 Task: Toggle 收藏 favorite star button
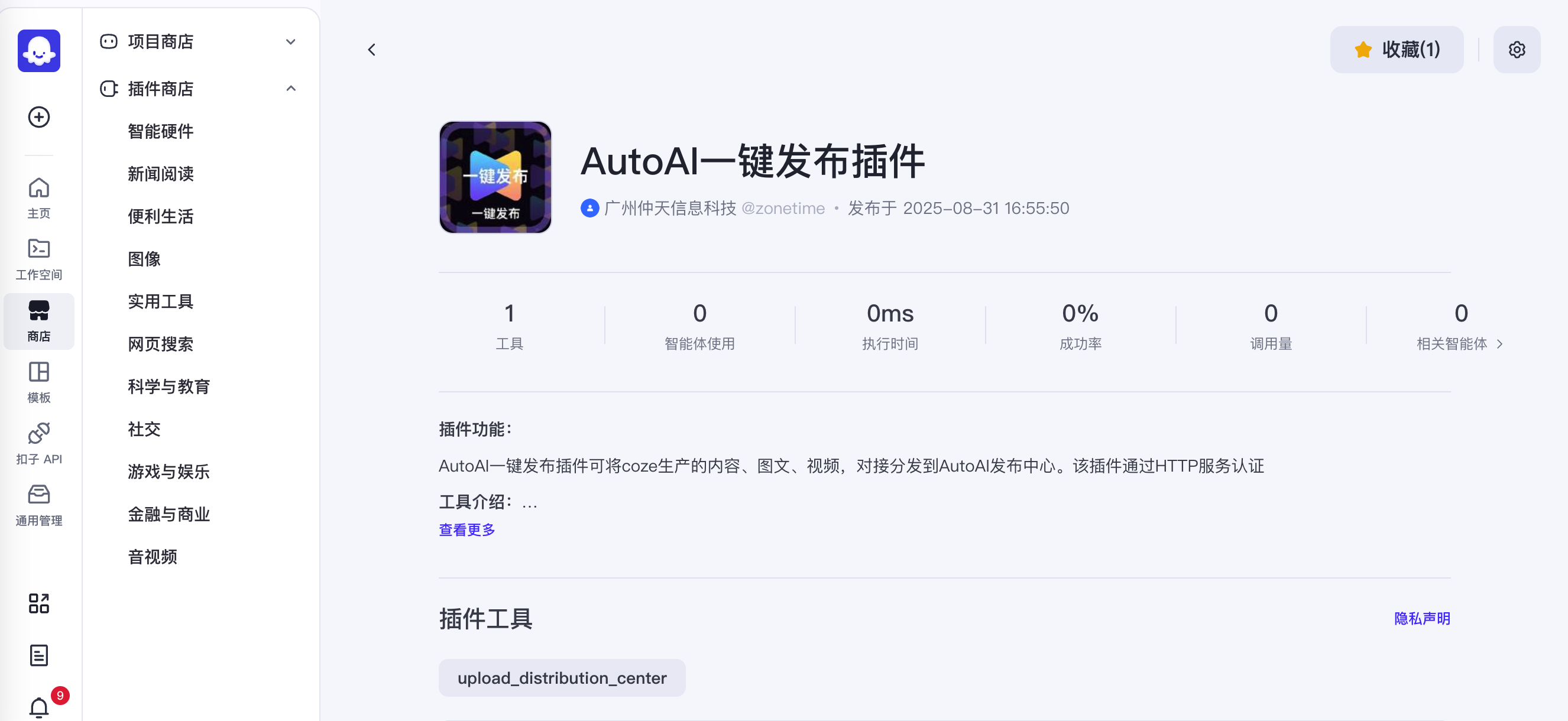(1397, 50)
